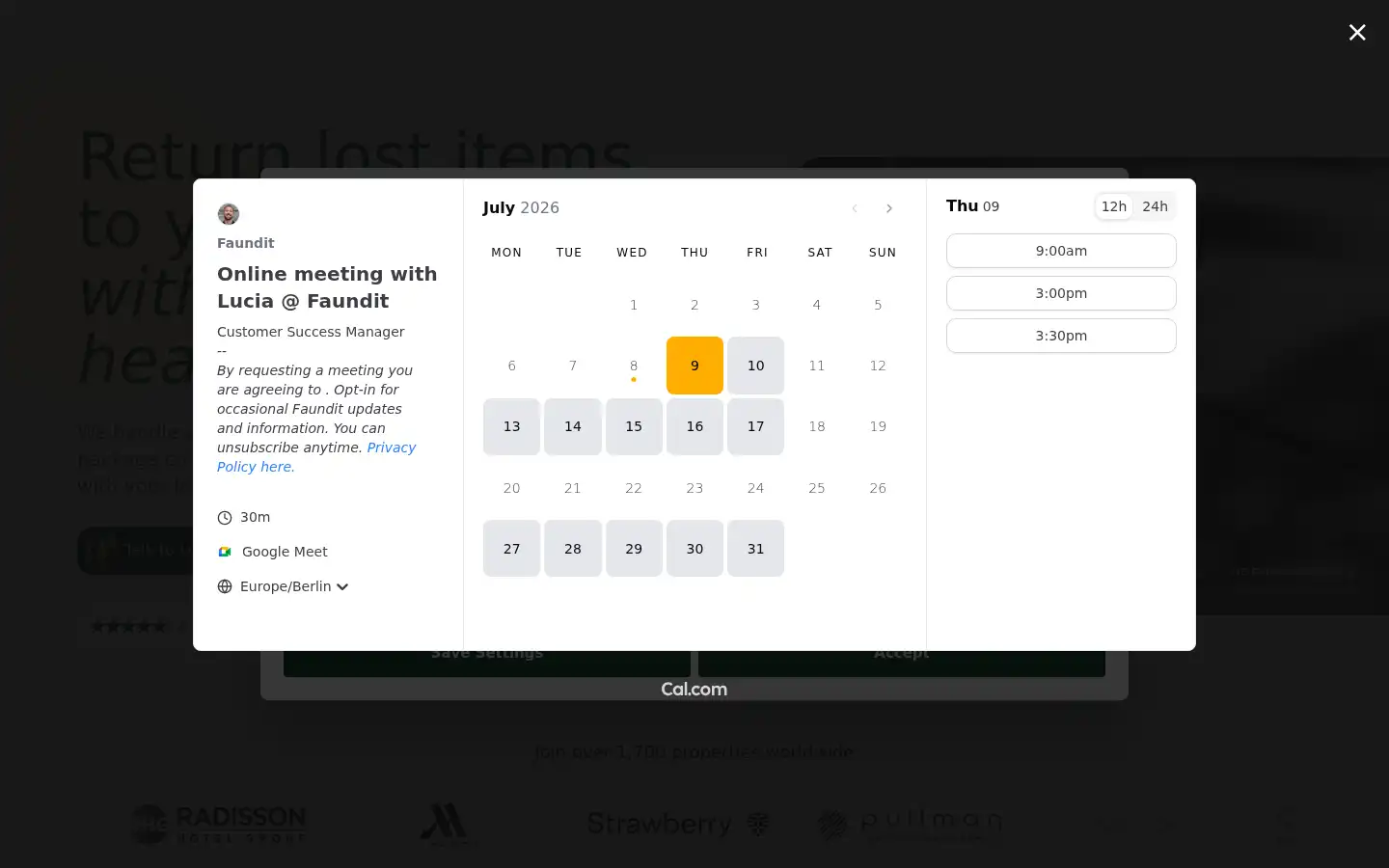Click the Strawberry logo in the background page

click(679, 825)
